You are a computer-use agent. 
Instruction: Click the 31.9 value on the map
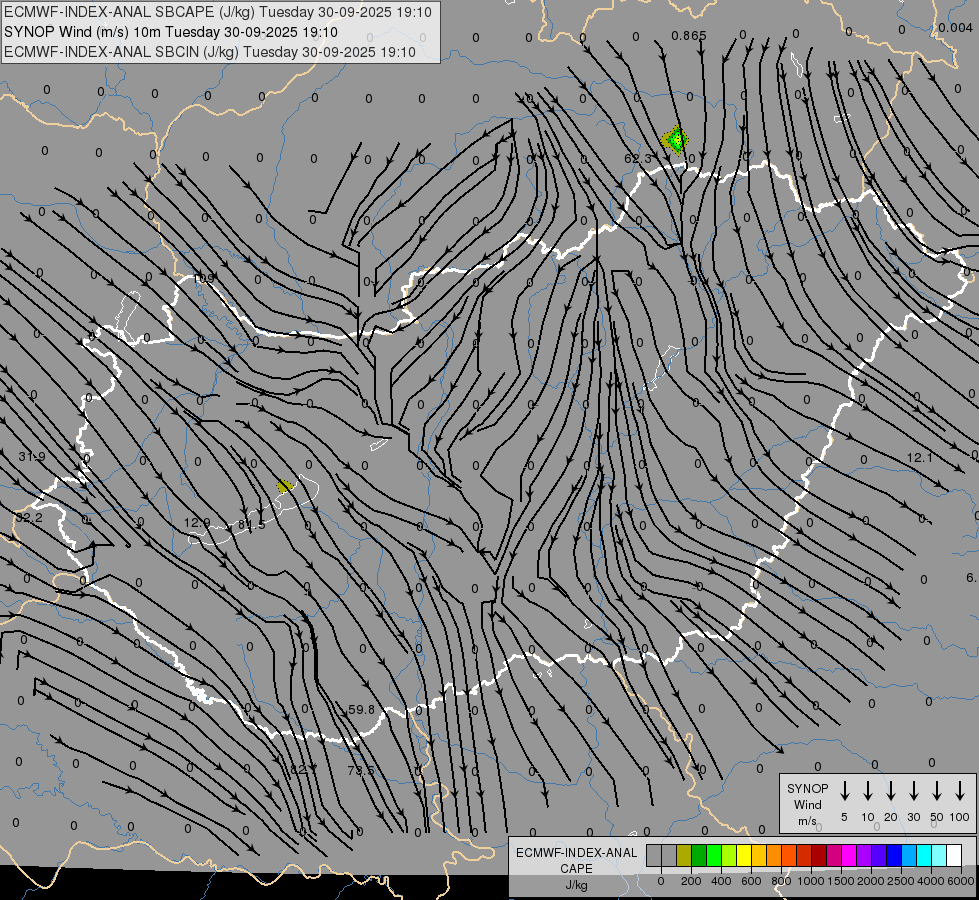pos(32,457)
